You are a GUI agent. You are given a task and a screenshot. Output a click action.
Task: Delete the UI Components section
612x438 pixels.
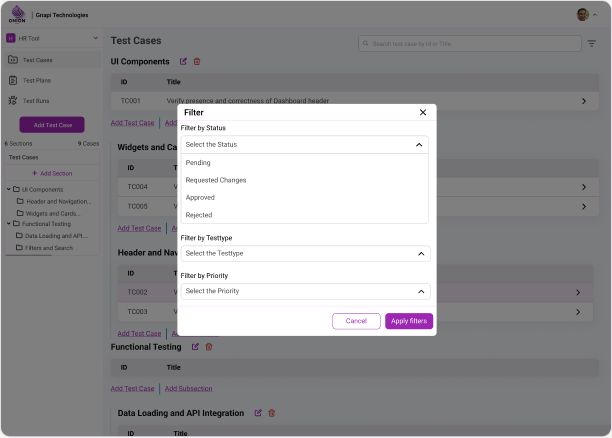click(x=197, y=61)
